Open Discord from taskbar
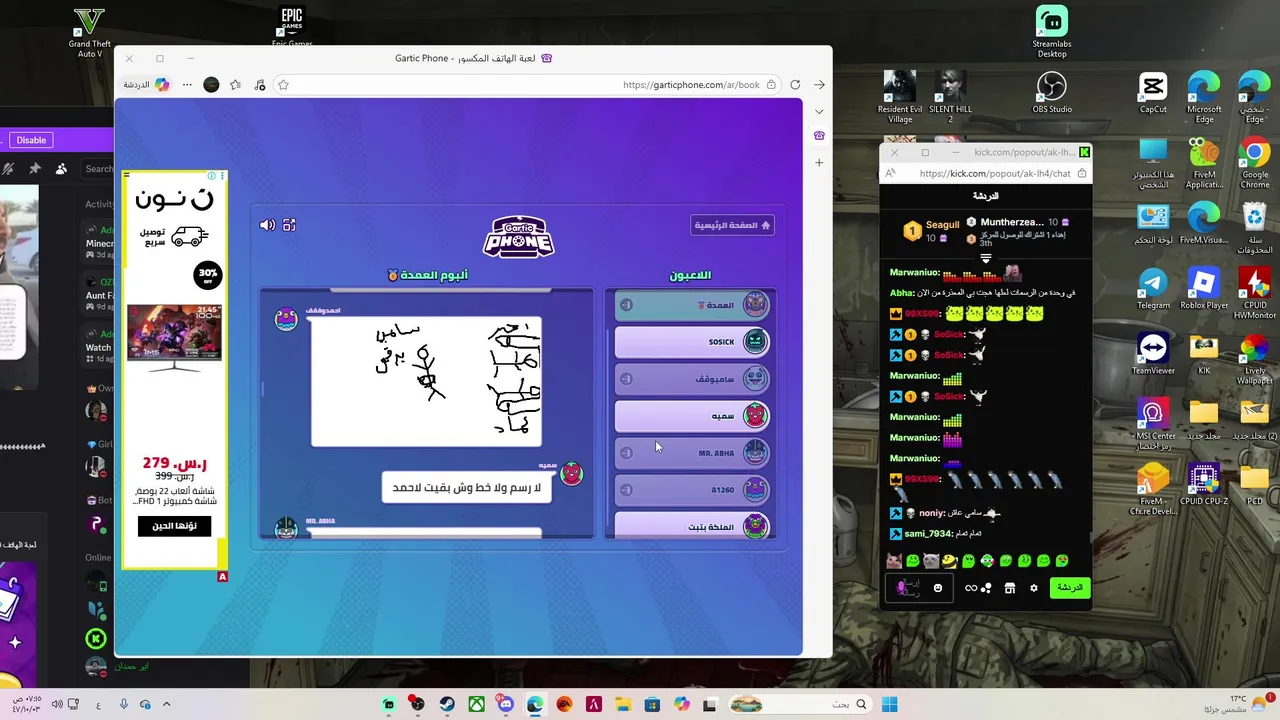 click(x=506, y=705)
